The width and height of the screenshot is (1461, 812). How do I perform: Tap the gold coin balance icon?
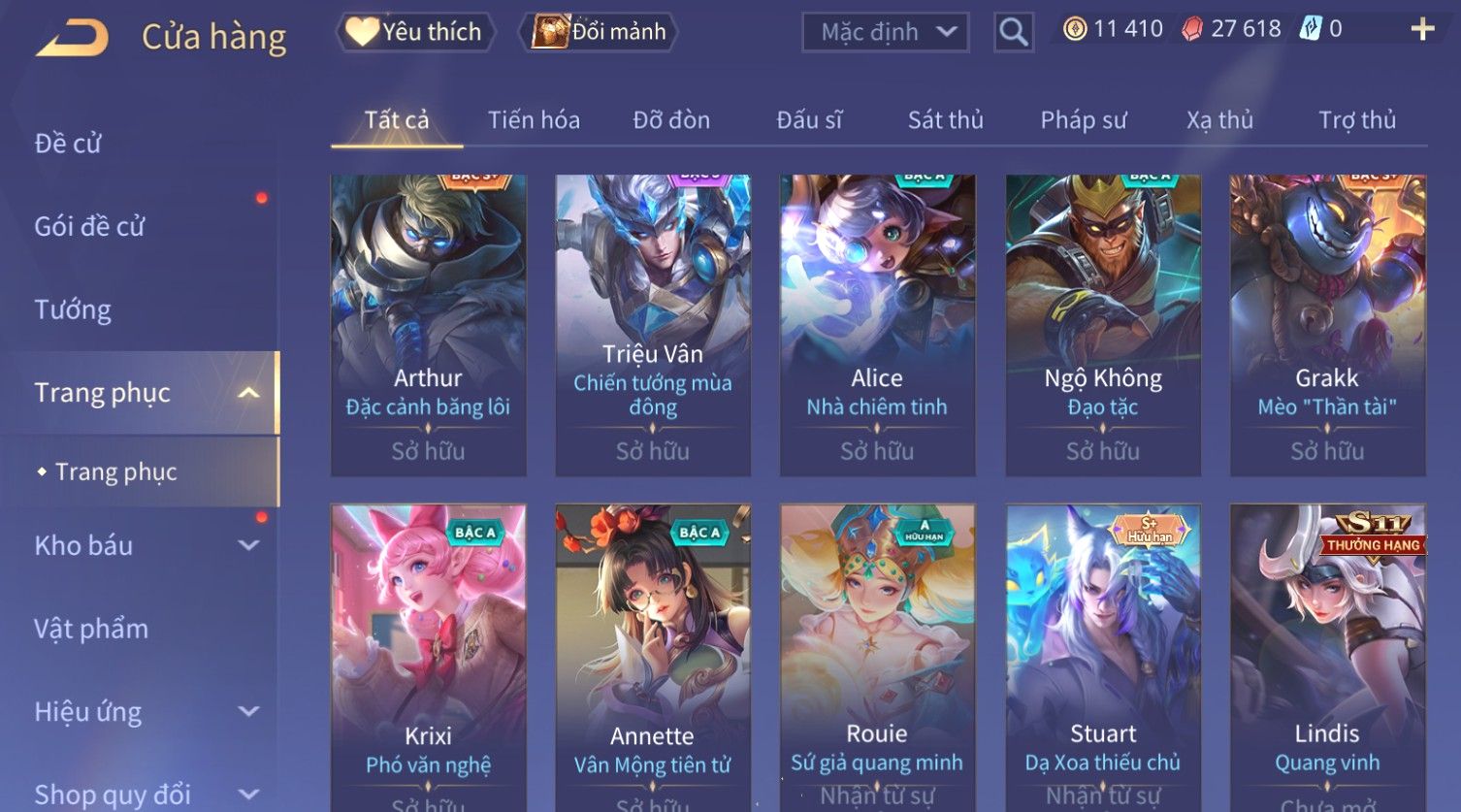tap(1074, 29)
